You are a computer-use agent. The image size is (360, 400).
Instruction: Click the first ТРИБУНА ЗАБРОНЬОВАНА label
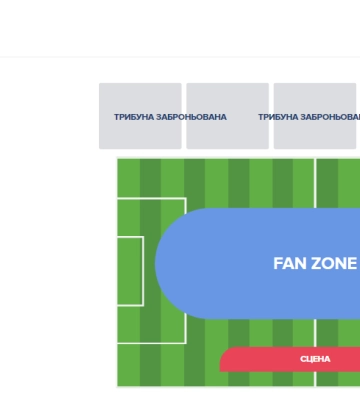[170, 117]
